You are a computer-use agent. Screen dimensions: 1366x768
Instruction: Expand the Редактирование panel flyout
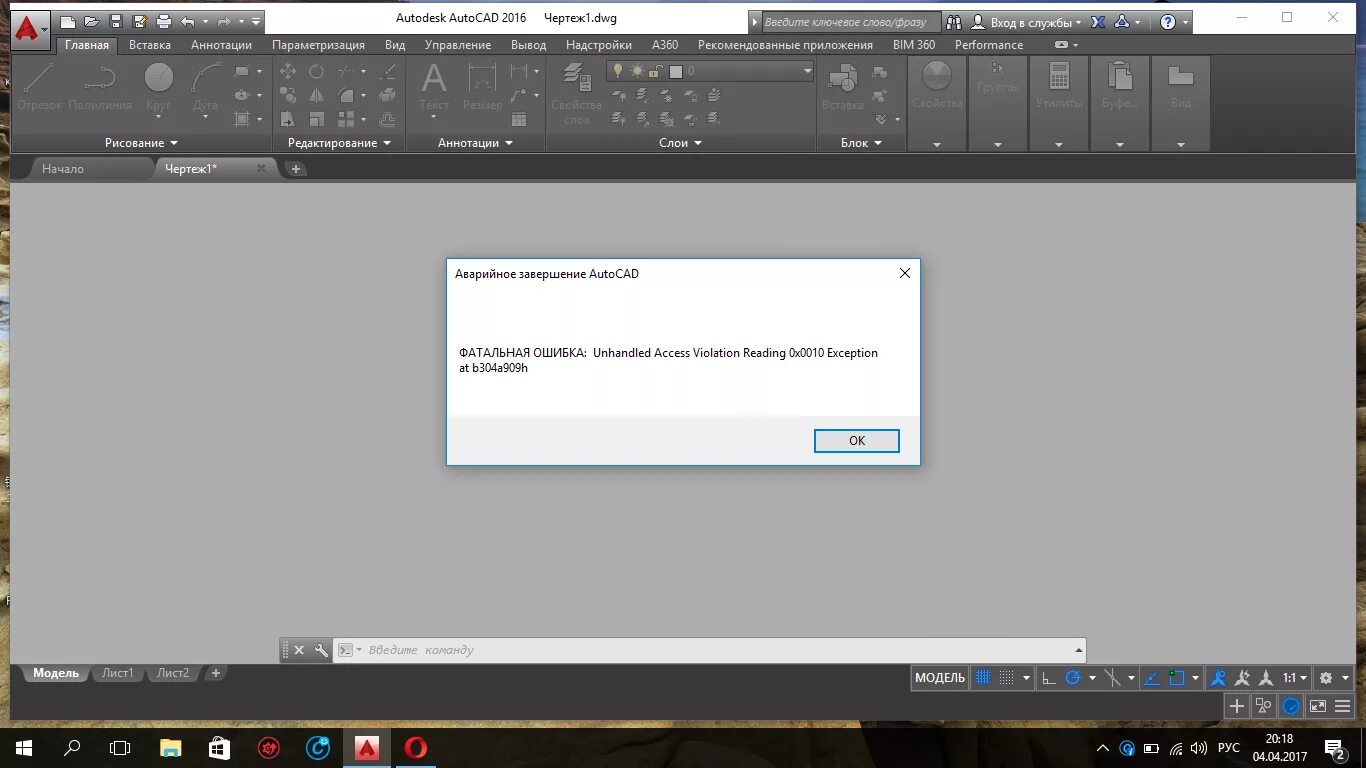[340, 143]
